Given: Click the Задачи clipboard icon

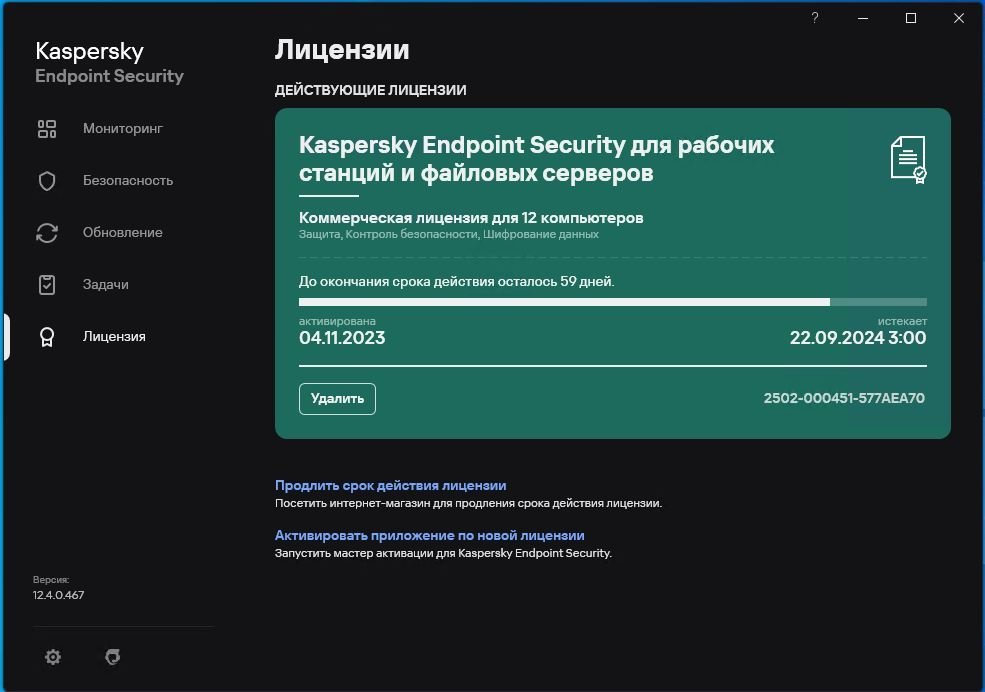Looking at the screenshot, I should 47,285.
